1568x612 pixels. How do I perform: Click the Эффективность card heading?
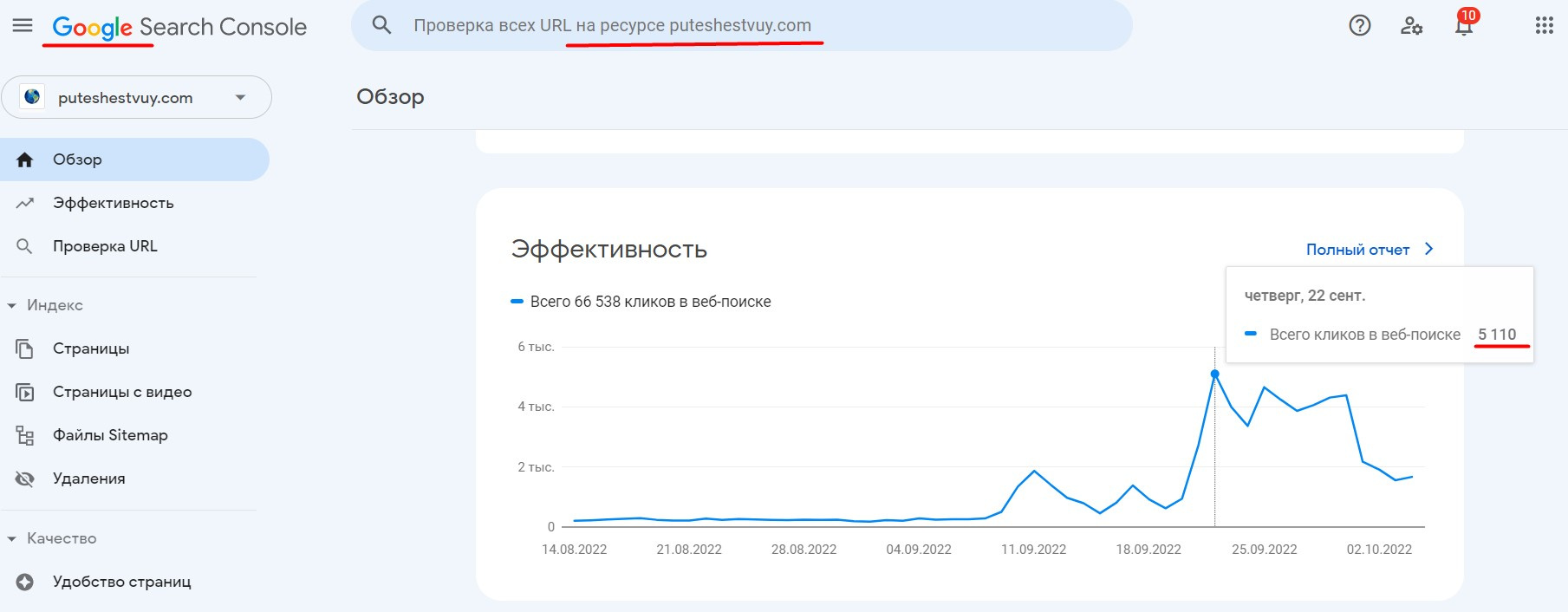click(x=609, y=250)
